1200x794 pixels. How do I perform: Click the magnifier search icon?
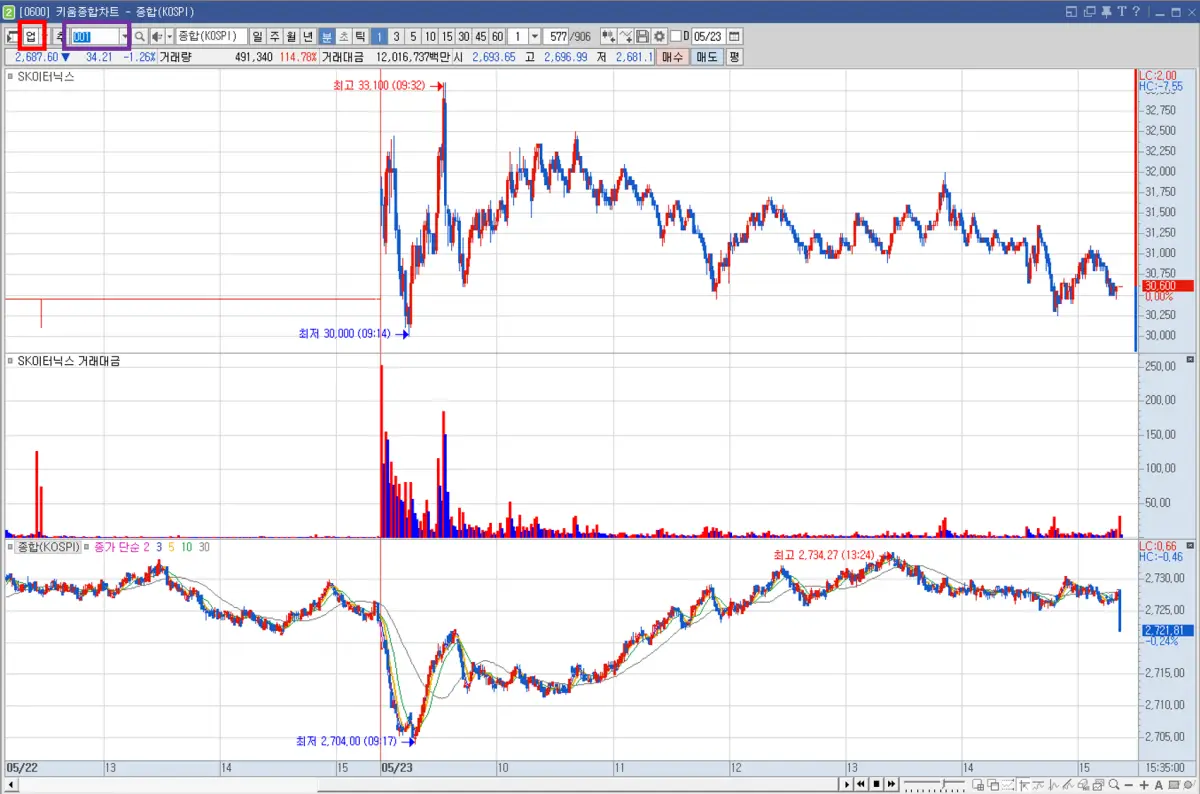coord(140,36)
